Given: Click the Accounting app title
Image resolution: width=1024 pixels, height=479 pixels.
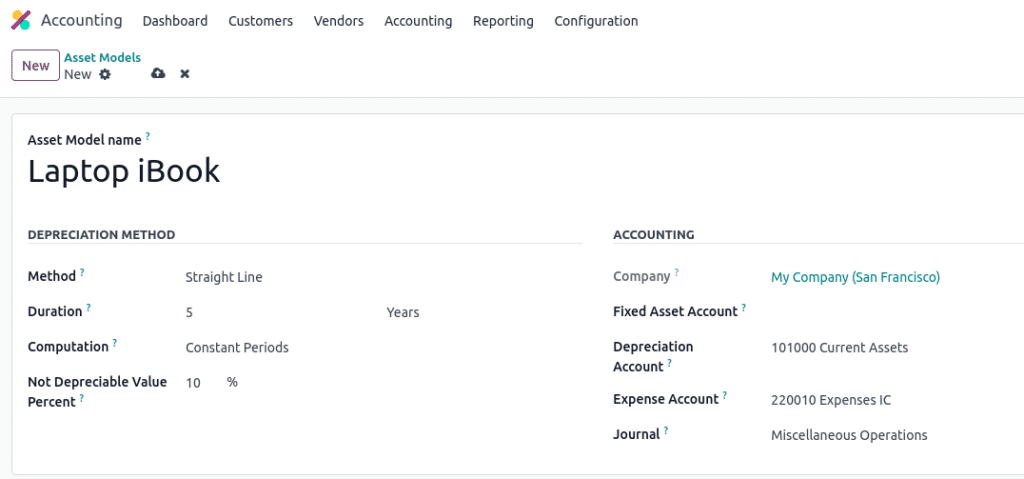Looking at the screenshot, I should (x=82, y=20).
